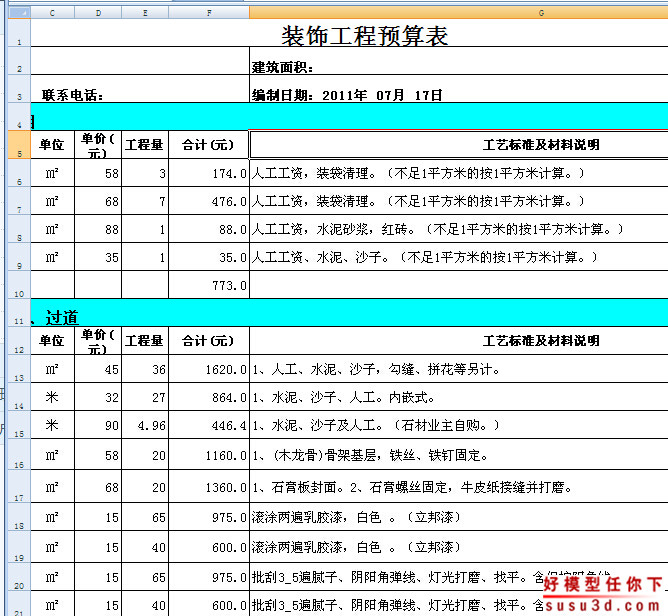Click the total cell 35.0

(x=209, y=257)
